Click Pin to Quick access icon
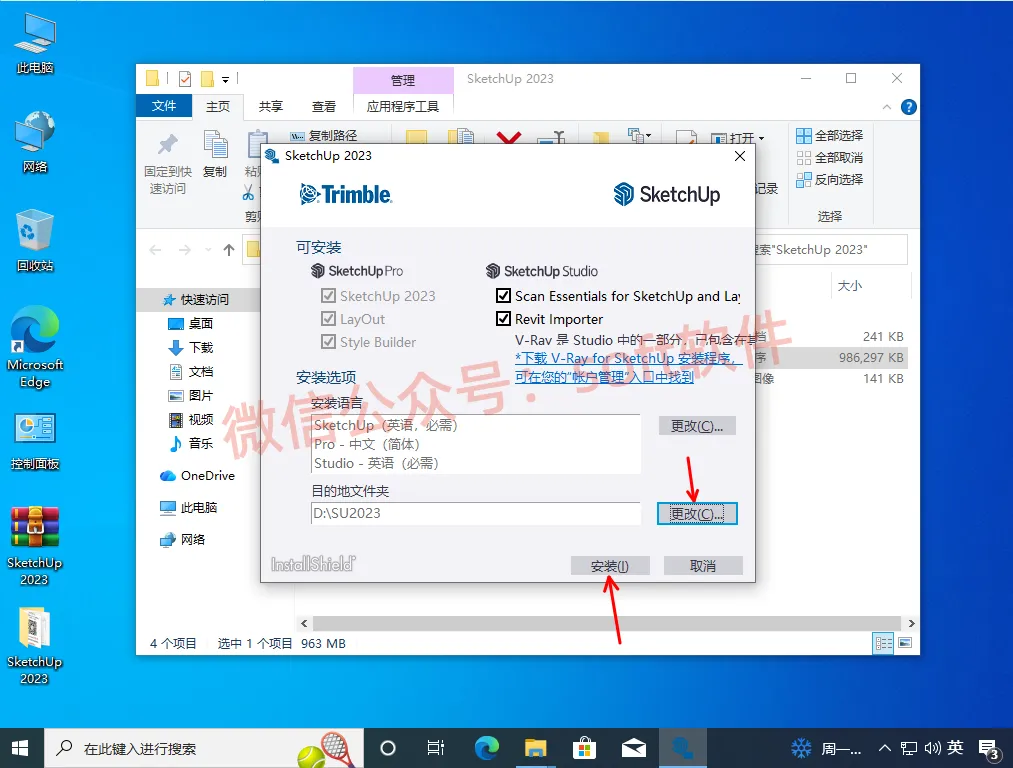The width and height of the screenshot is (1013, 768). 168,144
